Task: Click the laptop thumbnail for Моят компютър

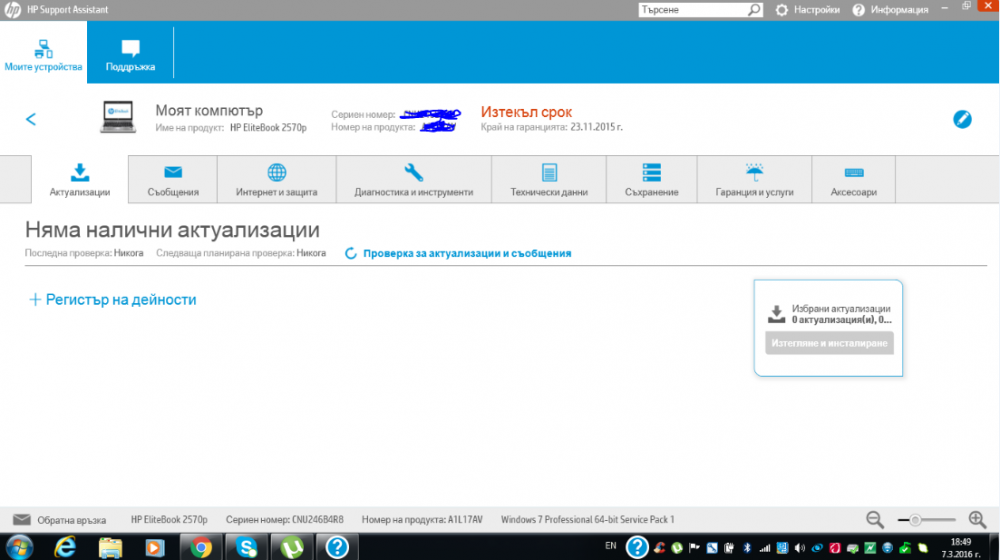Action: (x=118, y=117)
